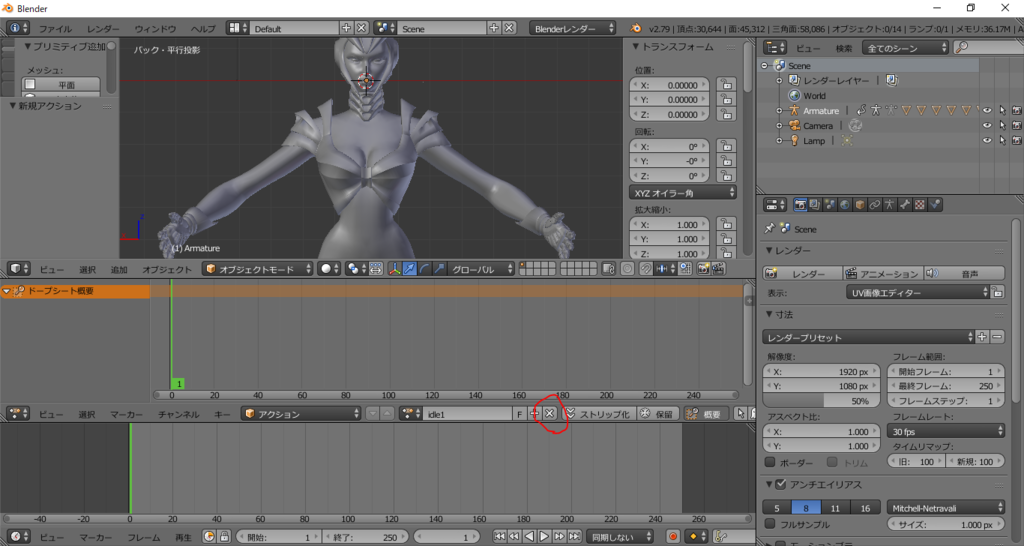The height and width of the screenshot is (546, 1024).
Task: Click the snap magnet icon
Action: (x=646, y=269)
